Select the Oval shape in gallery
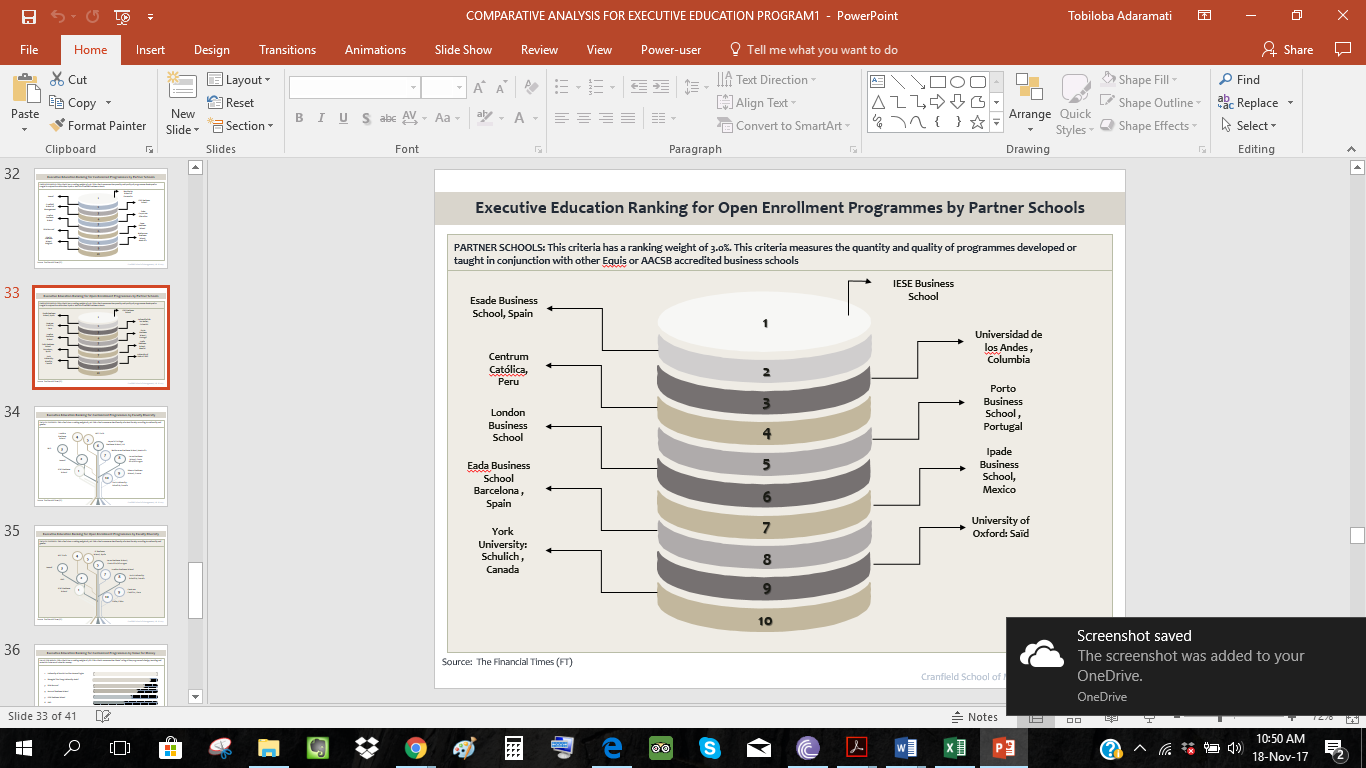 (x=957, y=82)
